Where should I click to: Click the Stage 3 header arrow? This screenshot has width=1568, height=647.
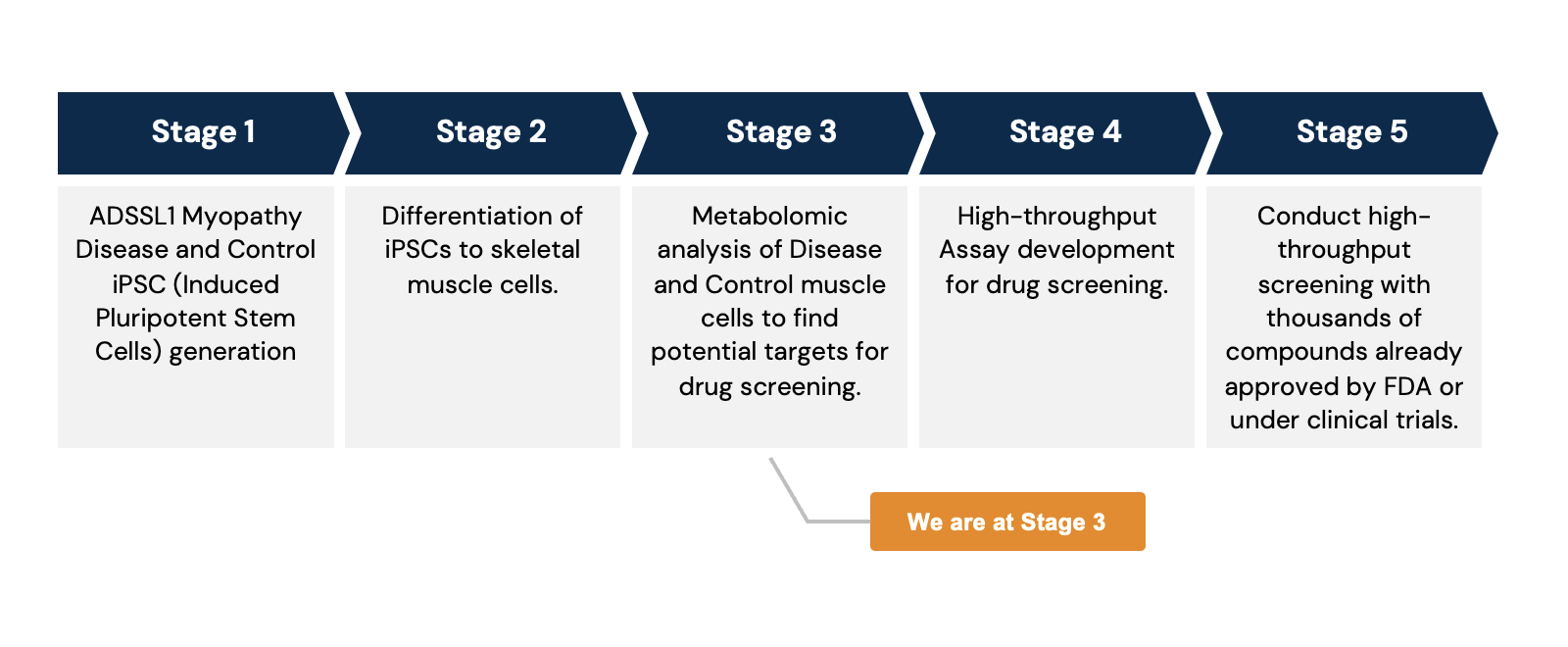click(780, 132)
